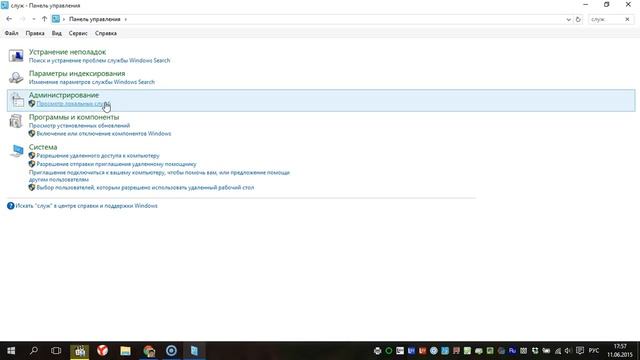Open Параметры индексирования heading link

click(77, 73)
